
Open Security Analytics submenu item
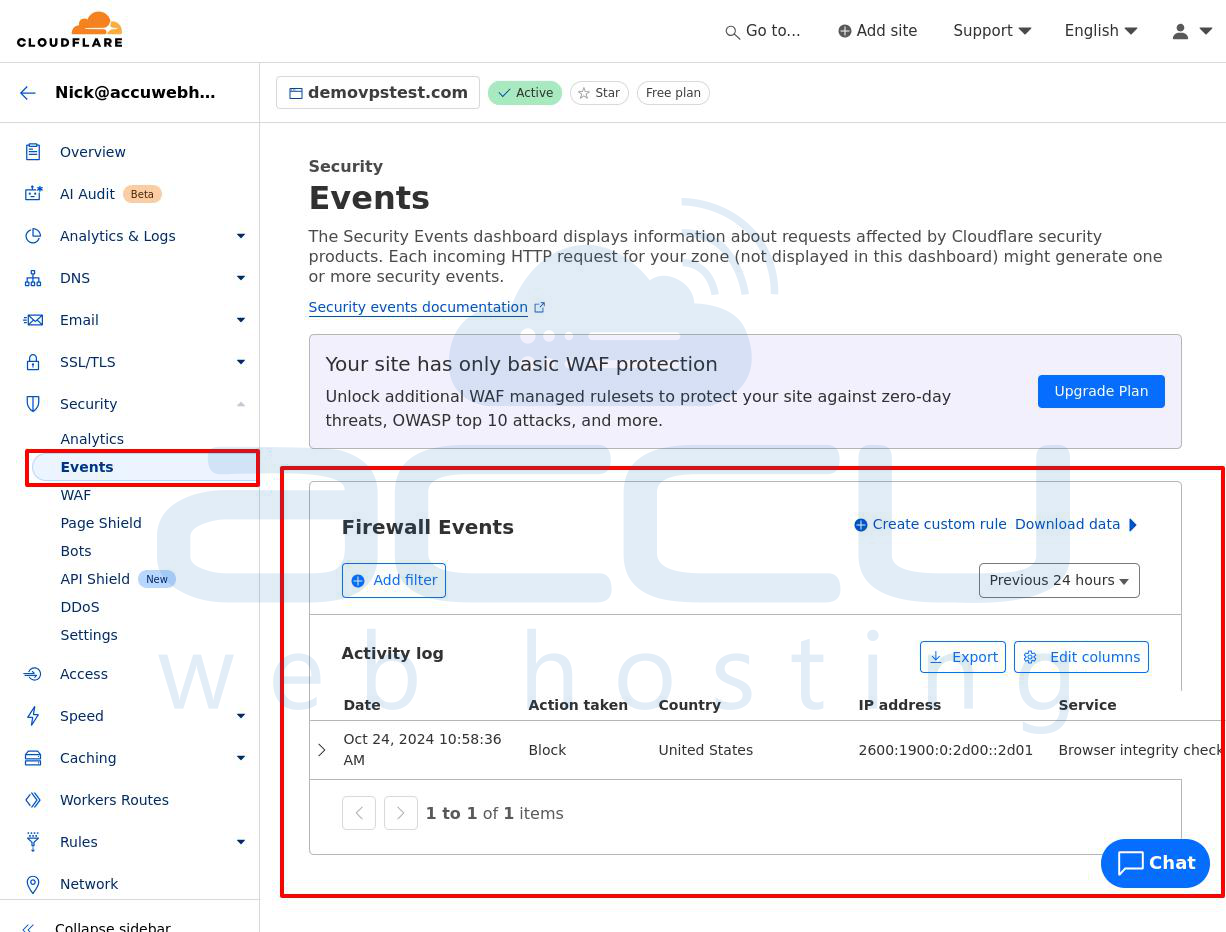(x=92, y=439)
